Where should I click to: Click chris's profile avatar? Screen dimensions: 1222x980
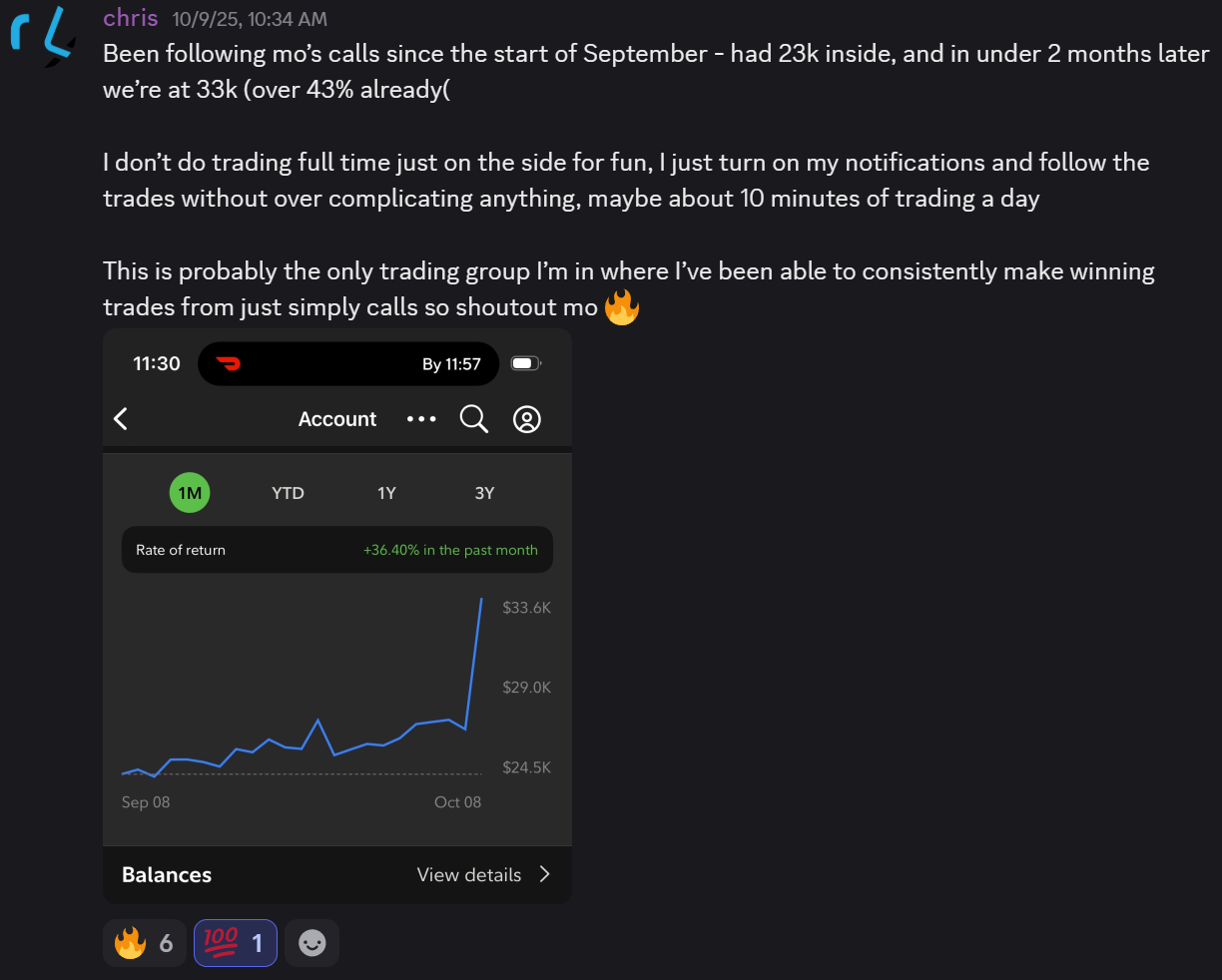(42, 40)
